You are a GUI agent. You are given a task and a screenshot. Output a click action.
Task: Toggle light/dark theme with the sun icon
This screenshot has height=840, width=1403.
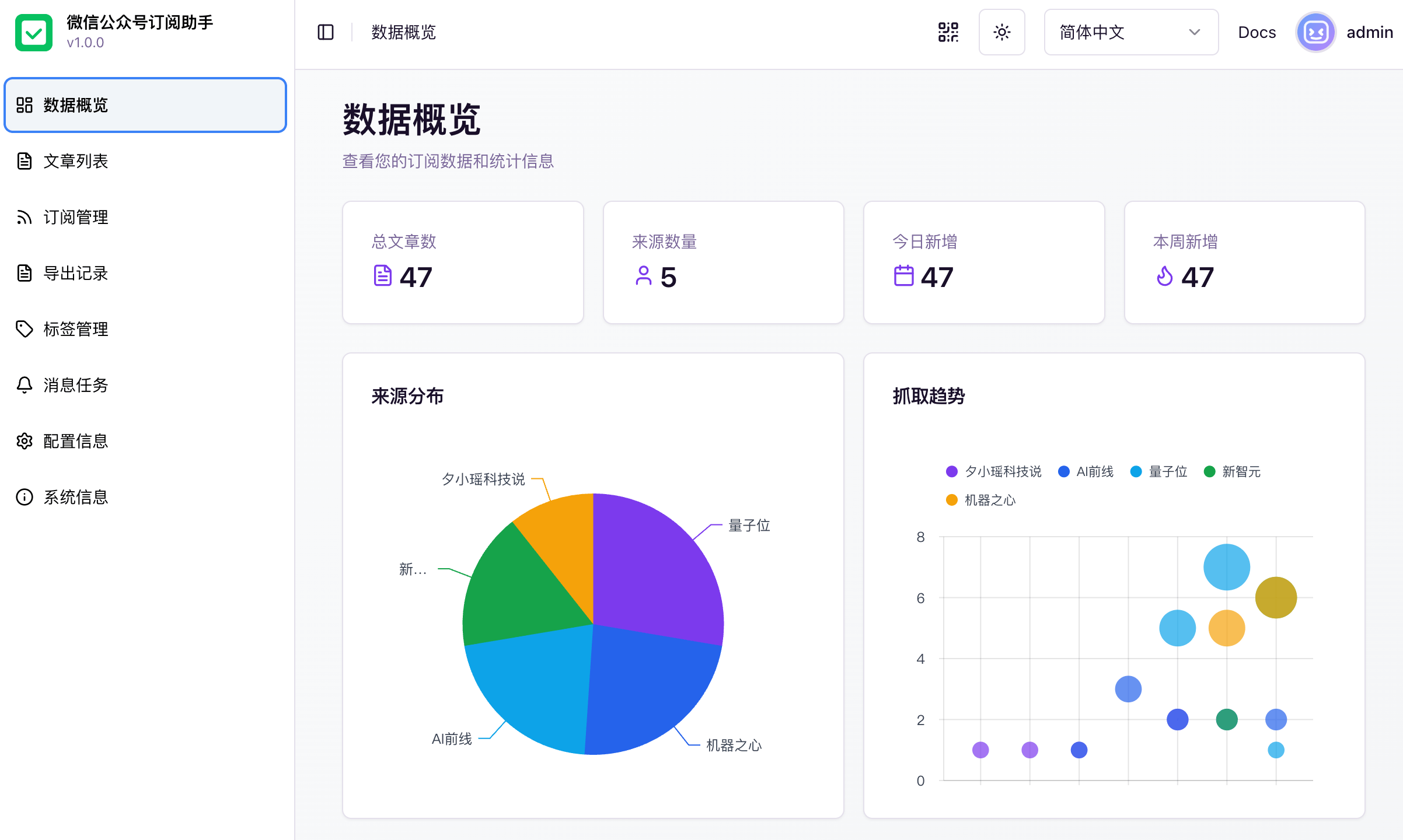pos(1002,33)
